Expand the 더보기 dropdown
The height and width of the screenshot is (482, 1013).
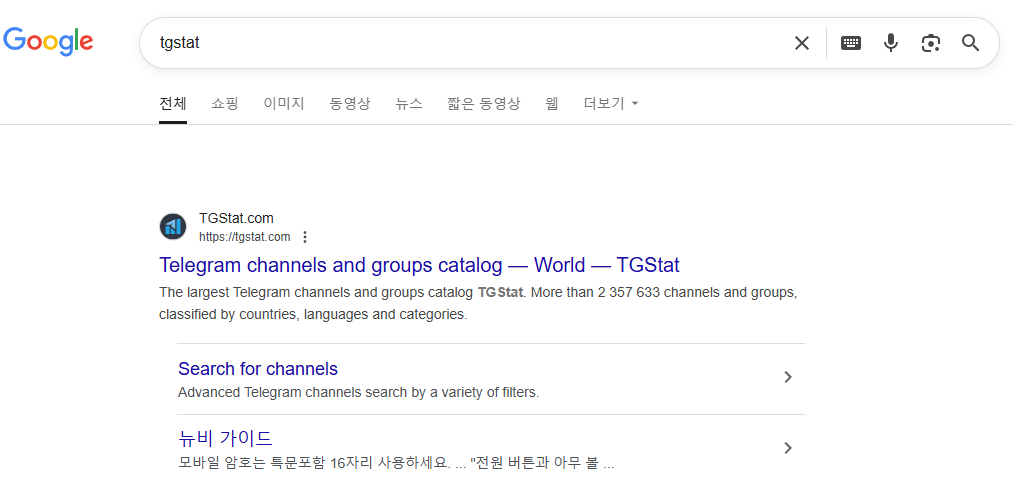pos(611,103)
